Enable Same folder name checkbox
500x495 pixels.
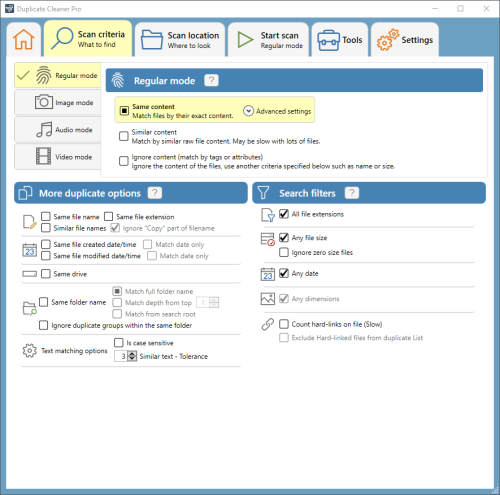(44, 302)
